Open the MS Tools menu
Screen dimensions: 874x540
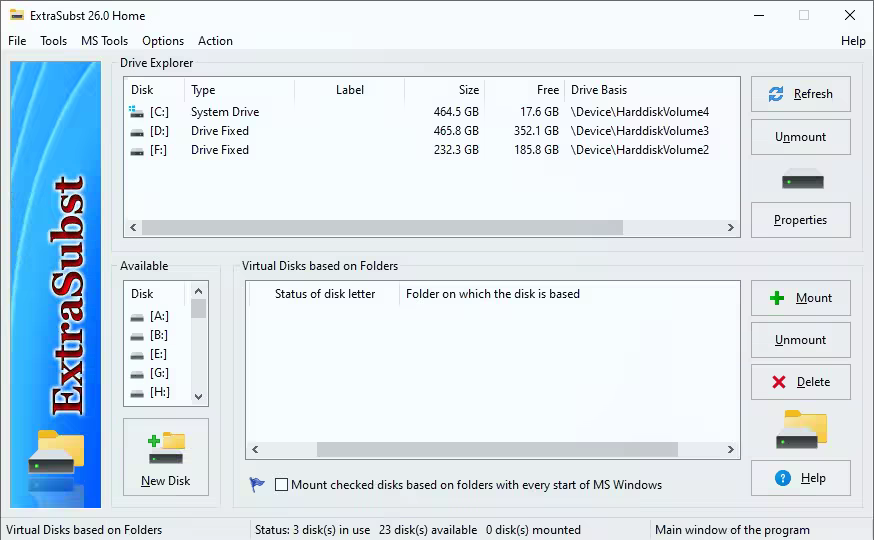pos(104,41)
